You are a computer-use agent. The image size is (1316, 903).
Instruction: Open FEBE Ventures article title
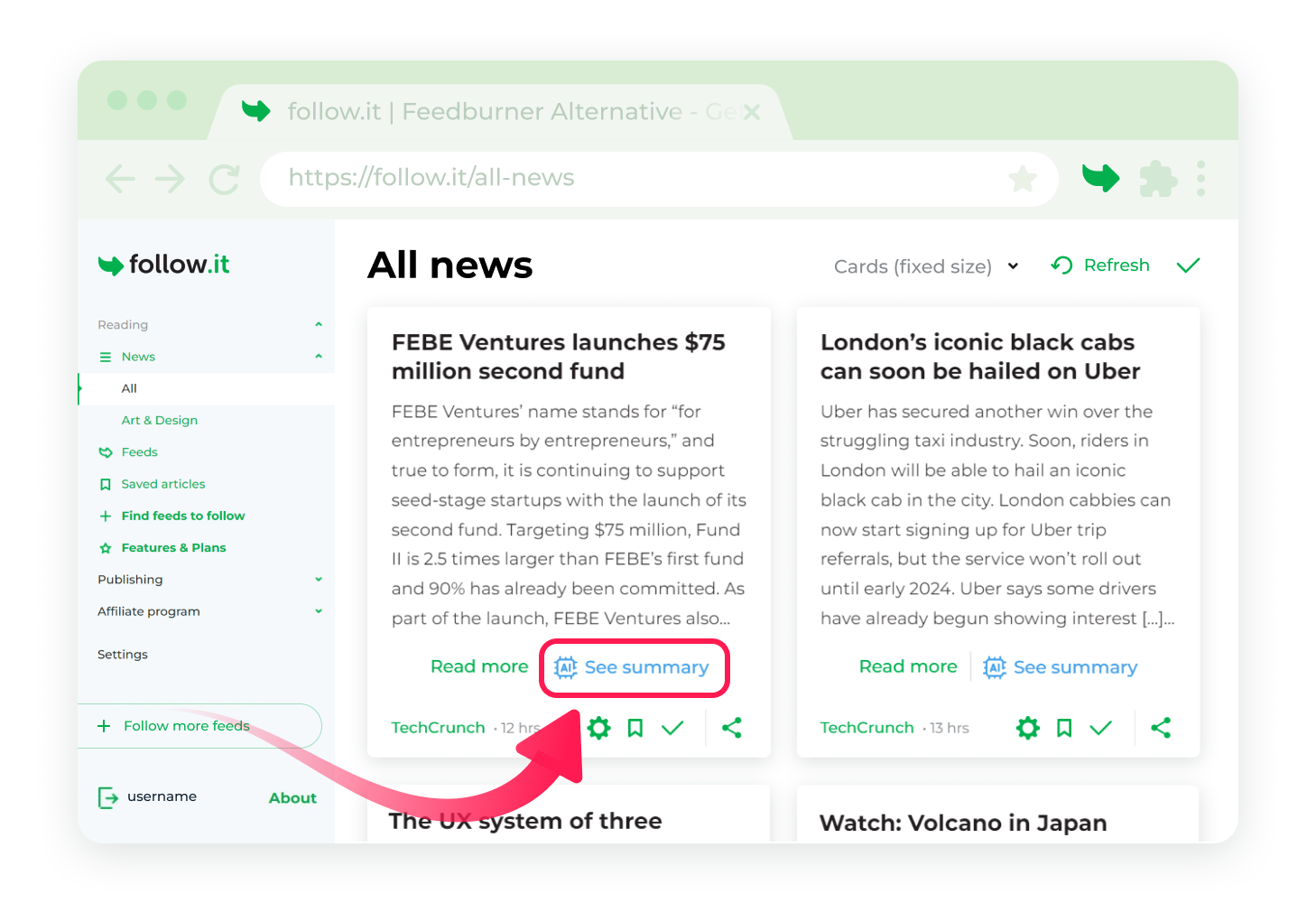click(559, 357)
